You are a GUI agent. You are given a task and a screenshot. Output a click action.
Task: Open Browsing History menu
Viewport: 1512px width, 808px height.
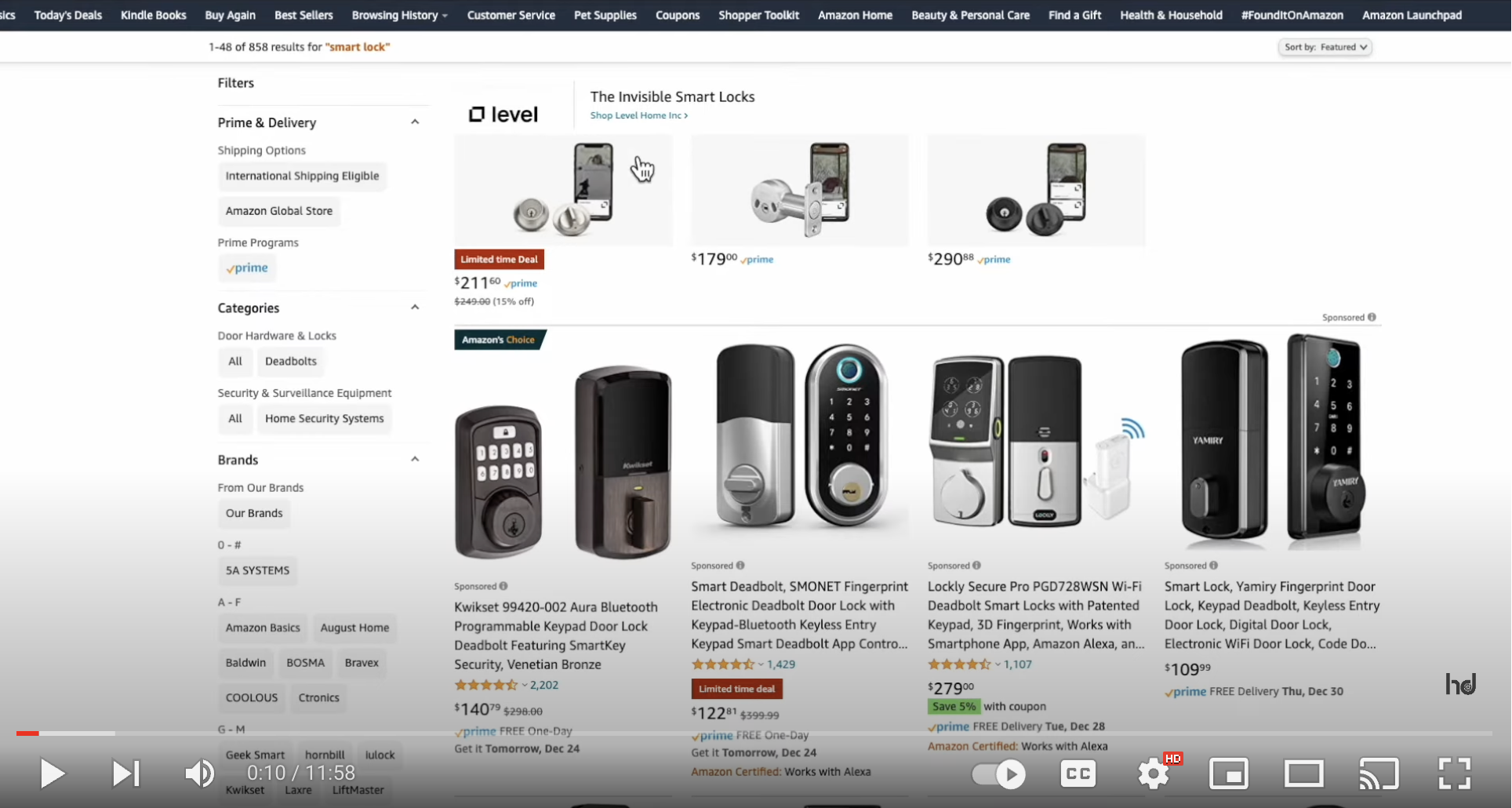point(399,15)
